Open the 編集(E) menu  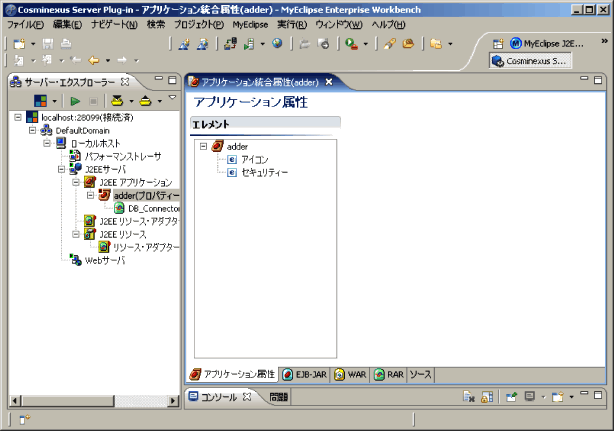(x=67, y=25)
